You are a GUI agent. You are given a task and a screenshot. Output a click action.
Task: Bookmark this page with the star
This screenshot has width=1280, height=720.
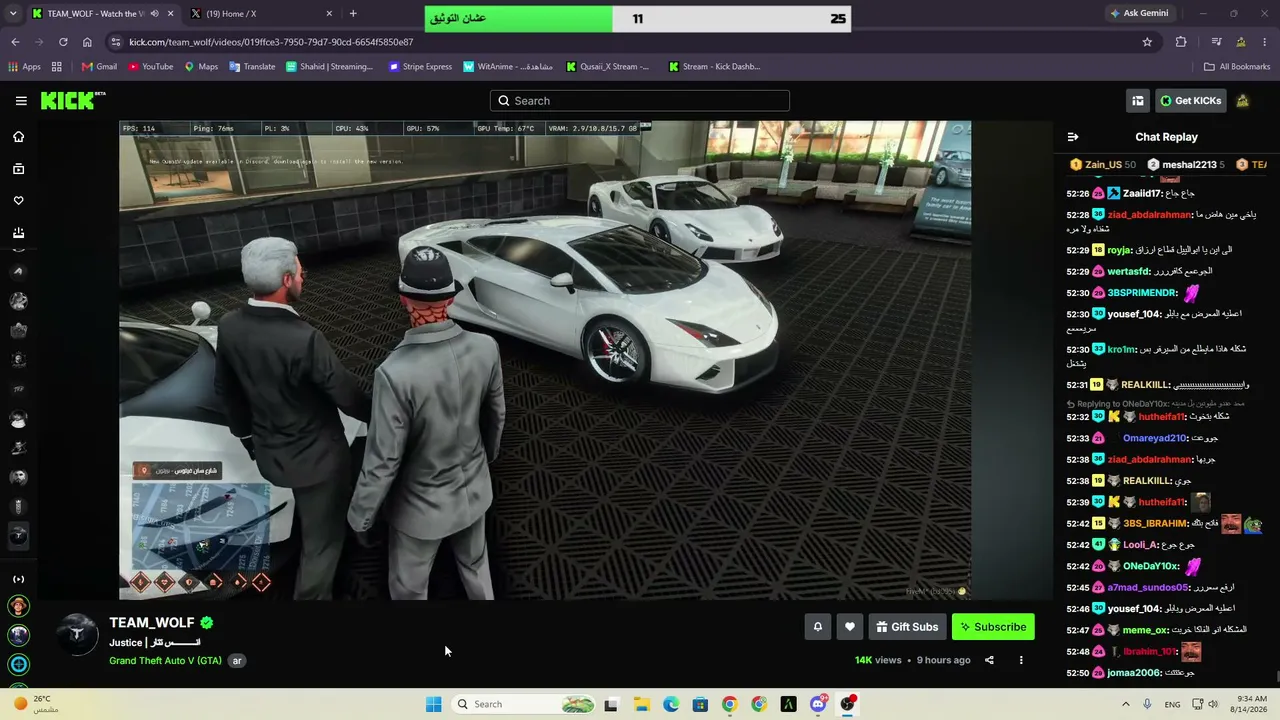1147,42
